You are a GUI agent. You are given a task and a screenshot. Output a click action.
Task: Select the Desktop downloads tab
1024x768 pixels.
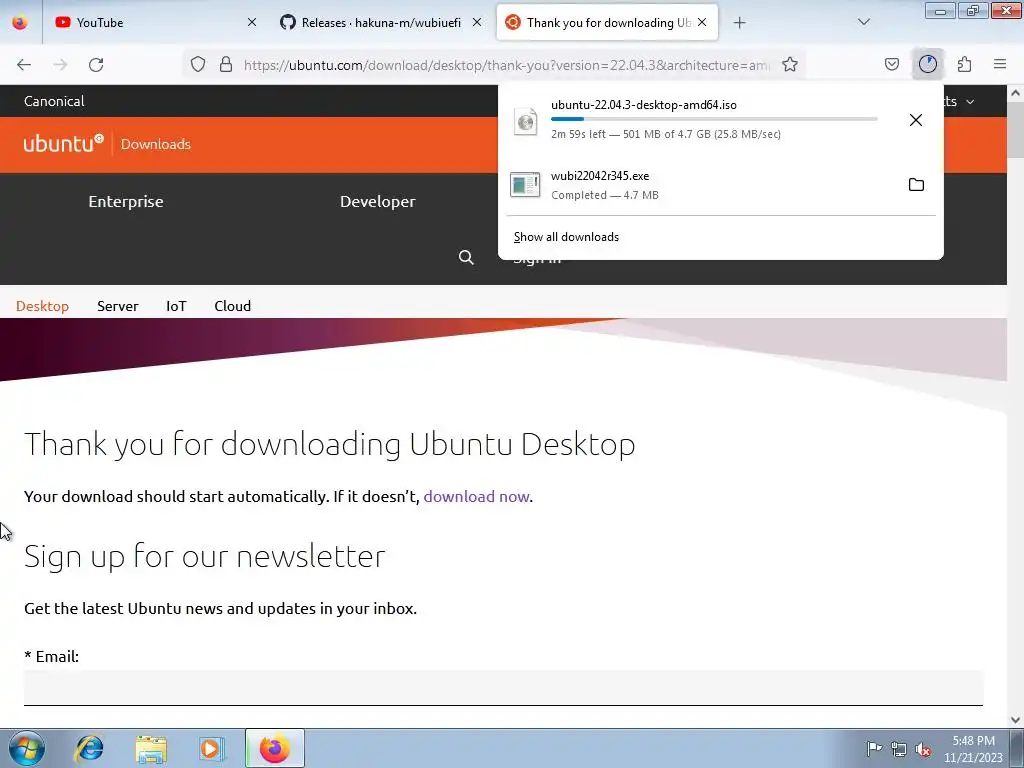[42, 306]
